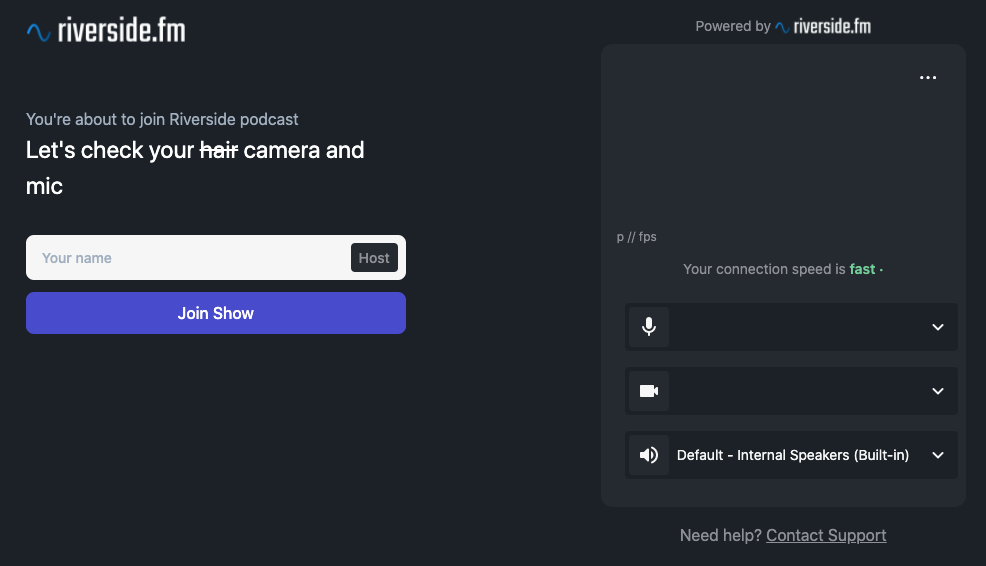
Task: Click the 'Need help?' text
Action: point(720,535)
